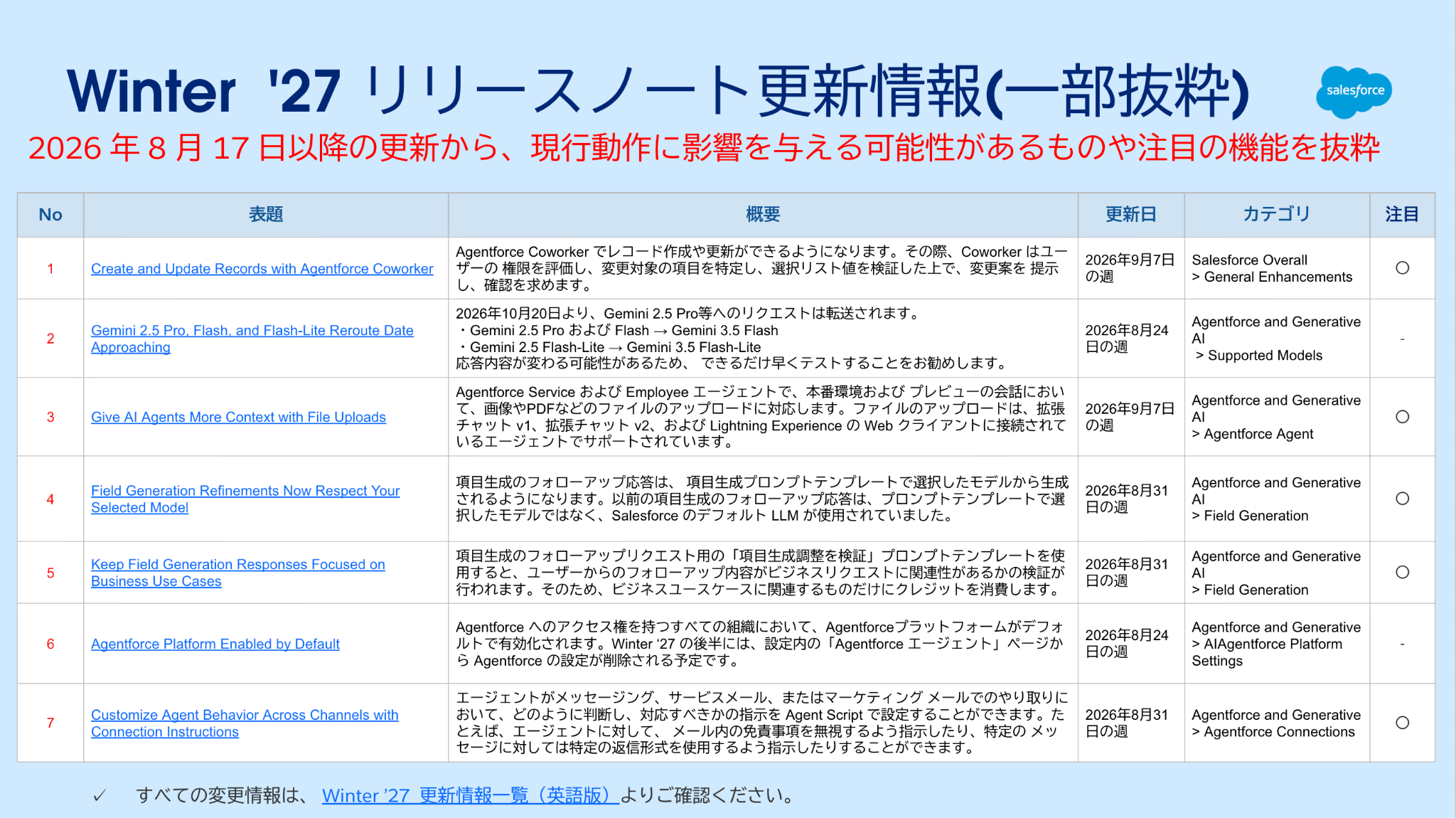Open Keep Field Generation Responses Focused link

coord(237,573)
